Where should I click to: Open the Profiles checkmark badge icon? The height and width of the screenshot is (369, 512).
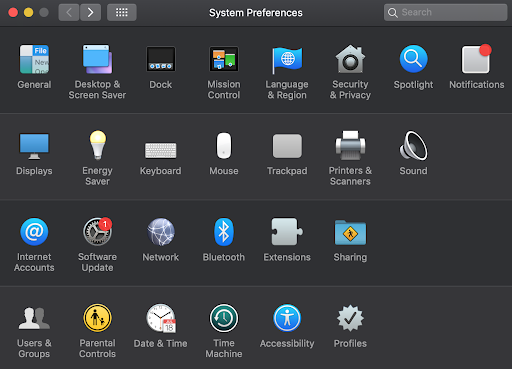tap(350, 318)
